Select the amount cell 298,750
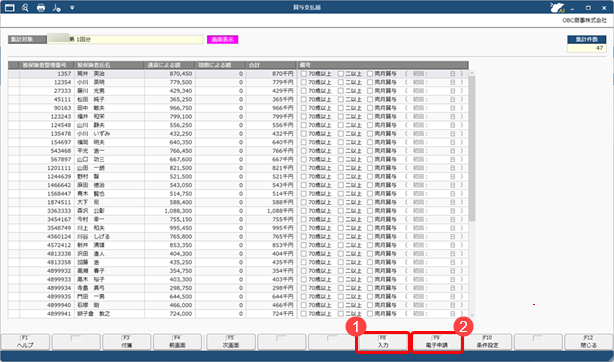This screenshot has width=614, height=362. 170,288
